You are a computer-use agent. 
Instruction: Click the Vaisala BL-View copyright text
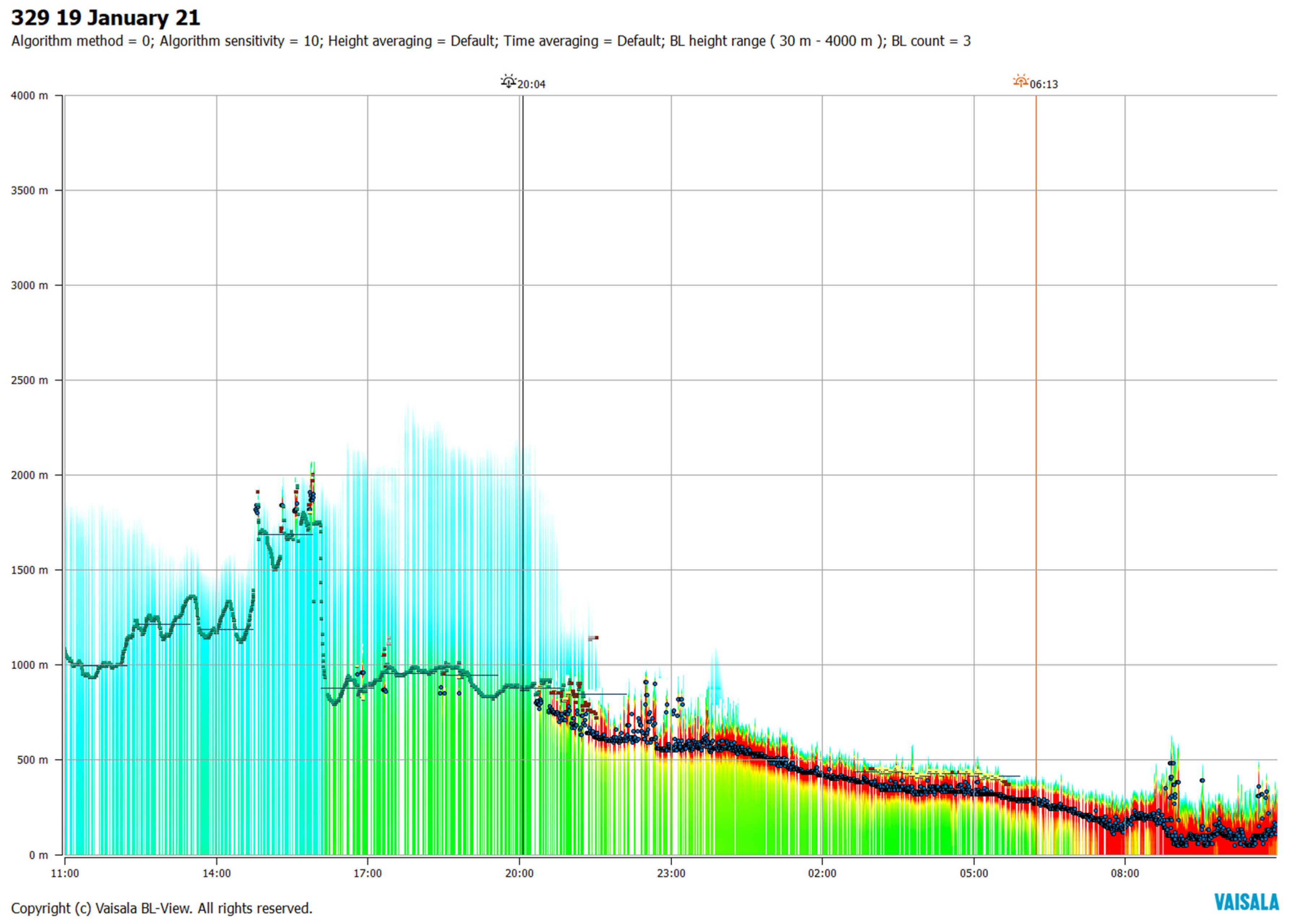(x=161, y=908)
